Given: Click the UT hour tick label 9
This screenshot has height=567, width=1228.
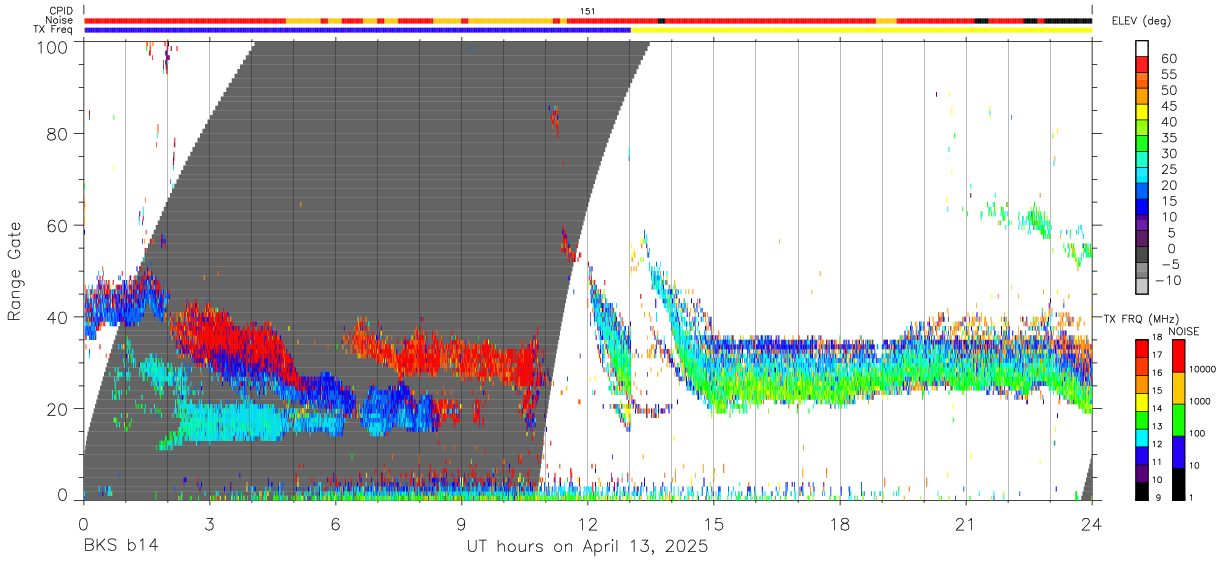Looking at the screenshot, I should coord(461,522).
